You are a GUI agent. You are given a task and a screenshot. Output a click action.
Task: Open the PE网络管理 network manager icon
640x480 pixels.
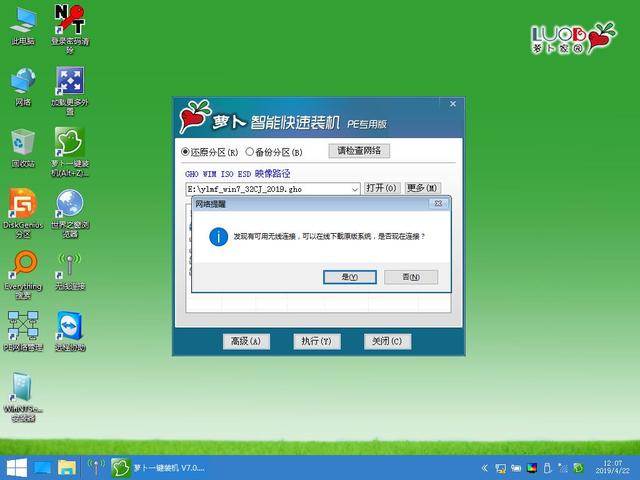click(23, 331)
